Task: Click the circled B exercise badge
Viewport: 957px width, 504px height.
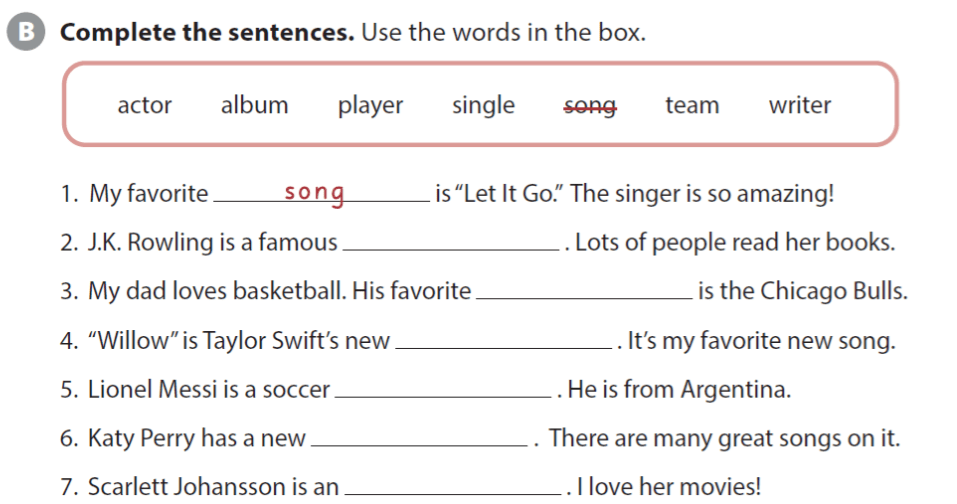Action: (27, 32)
